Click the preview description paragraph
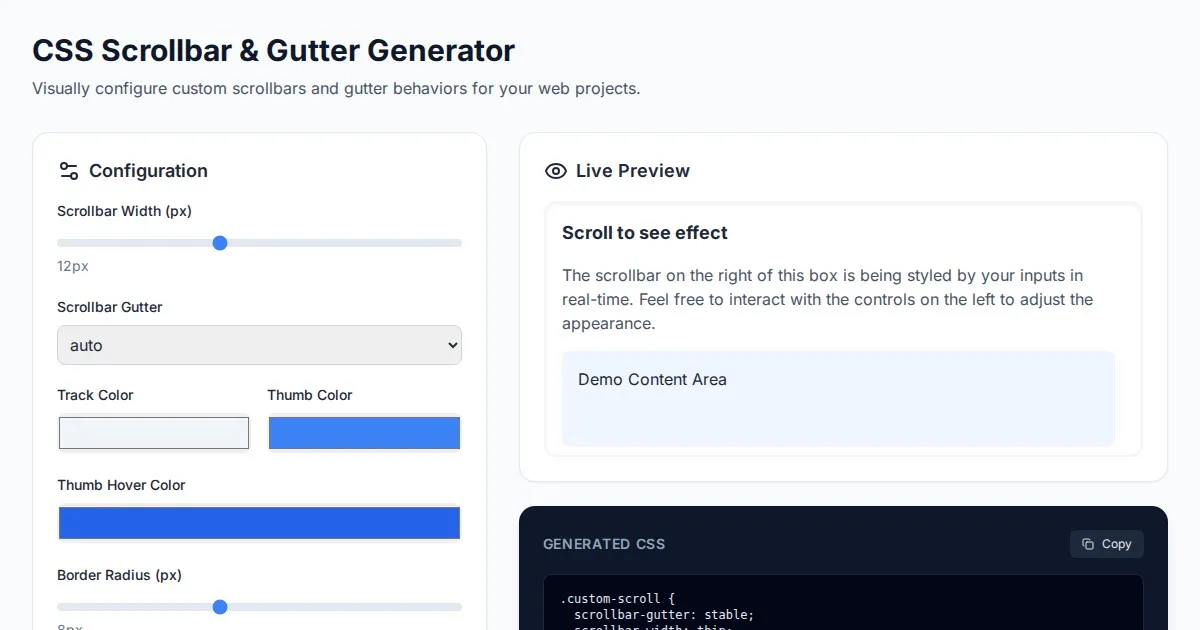Image resolution: width=1200 pixels, height=630 pixels. tap(827, 299)
